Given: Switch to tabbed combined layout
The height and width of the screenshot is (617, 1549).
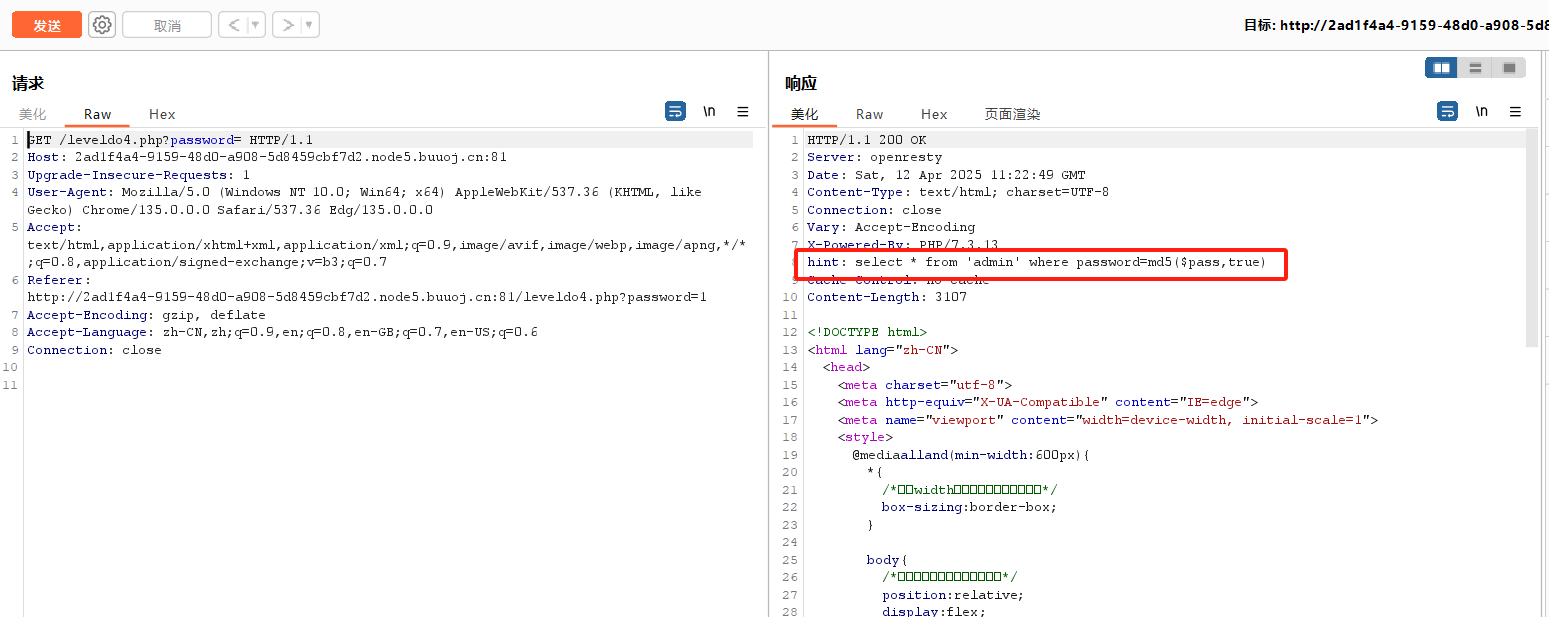Looking at the screenshot, I should [1509, 68].
